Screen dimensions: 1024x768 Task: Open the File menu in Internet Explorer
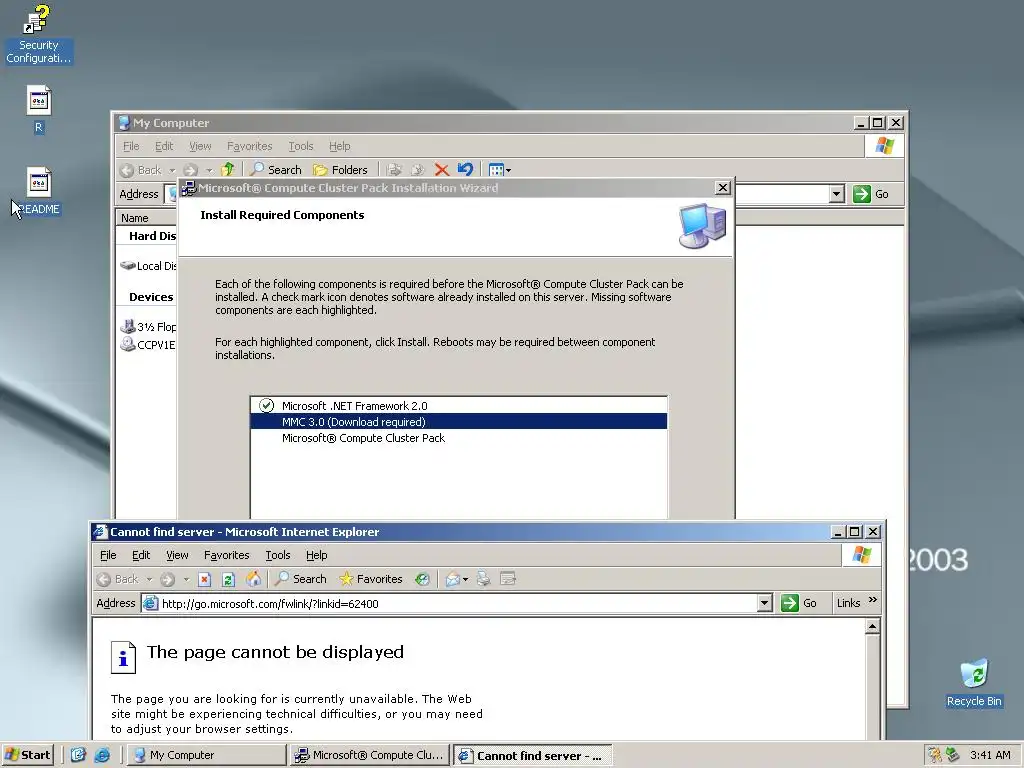[x=108, y=555]
